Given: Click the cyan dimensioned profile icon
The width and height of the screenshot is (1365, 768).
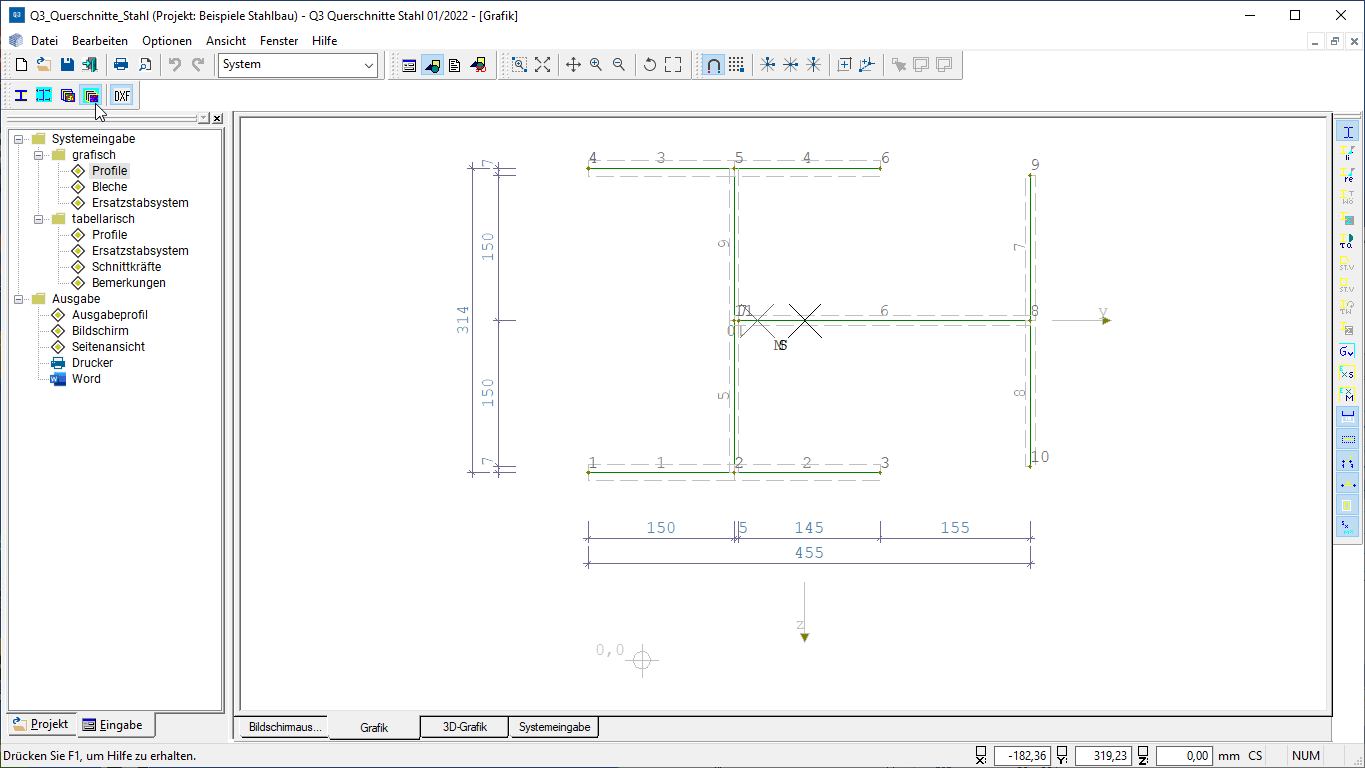Looking at the screenshot, I should 44,95.
